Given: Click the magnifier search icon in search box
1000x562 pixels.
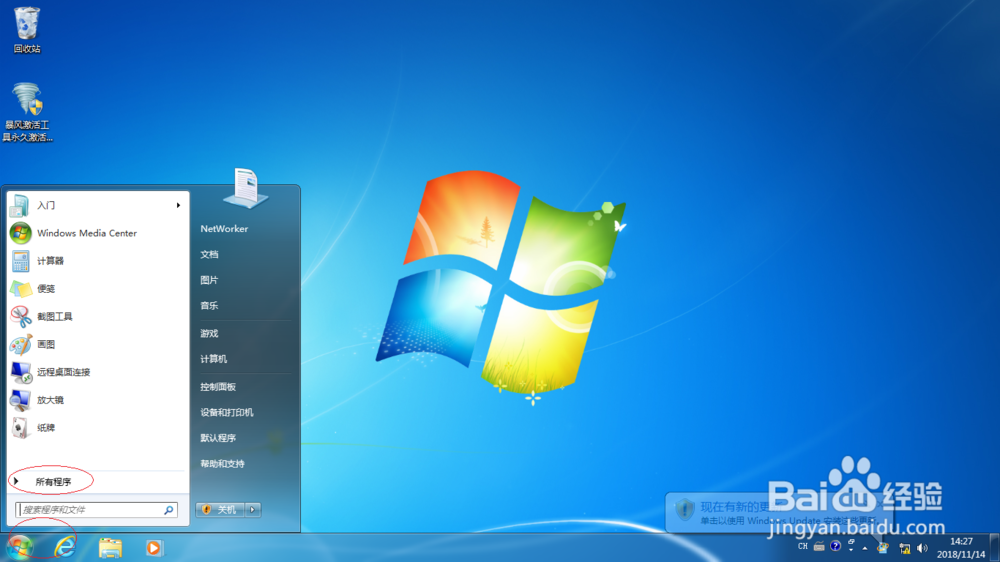Looking at the screenshot, I should [x=168, y=510].
